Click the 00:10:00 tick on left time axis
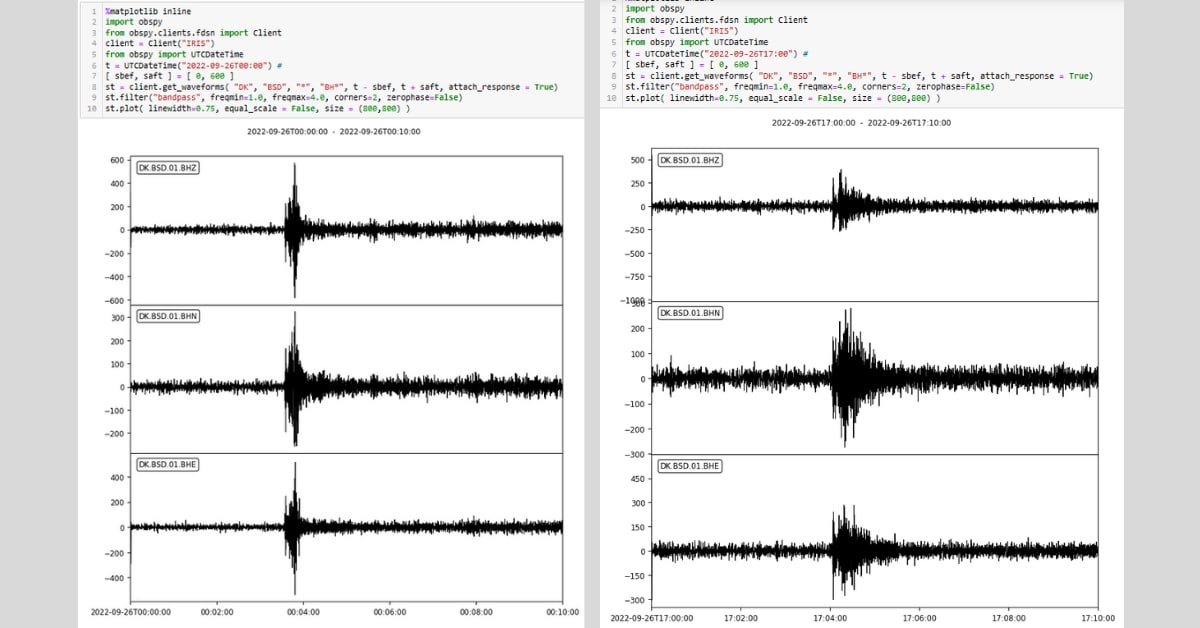 coord(561,612)
